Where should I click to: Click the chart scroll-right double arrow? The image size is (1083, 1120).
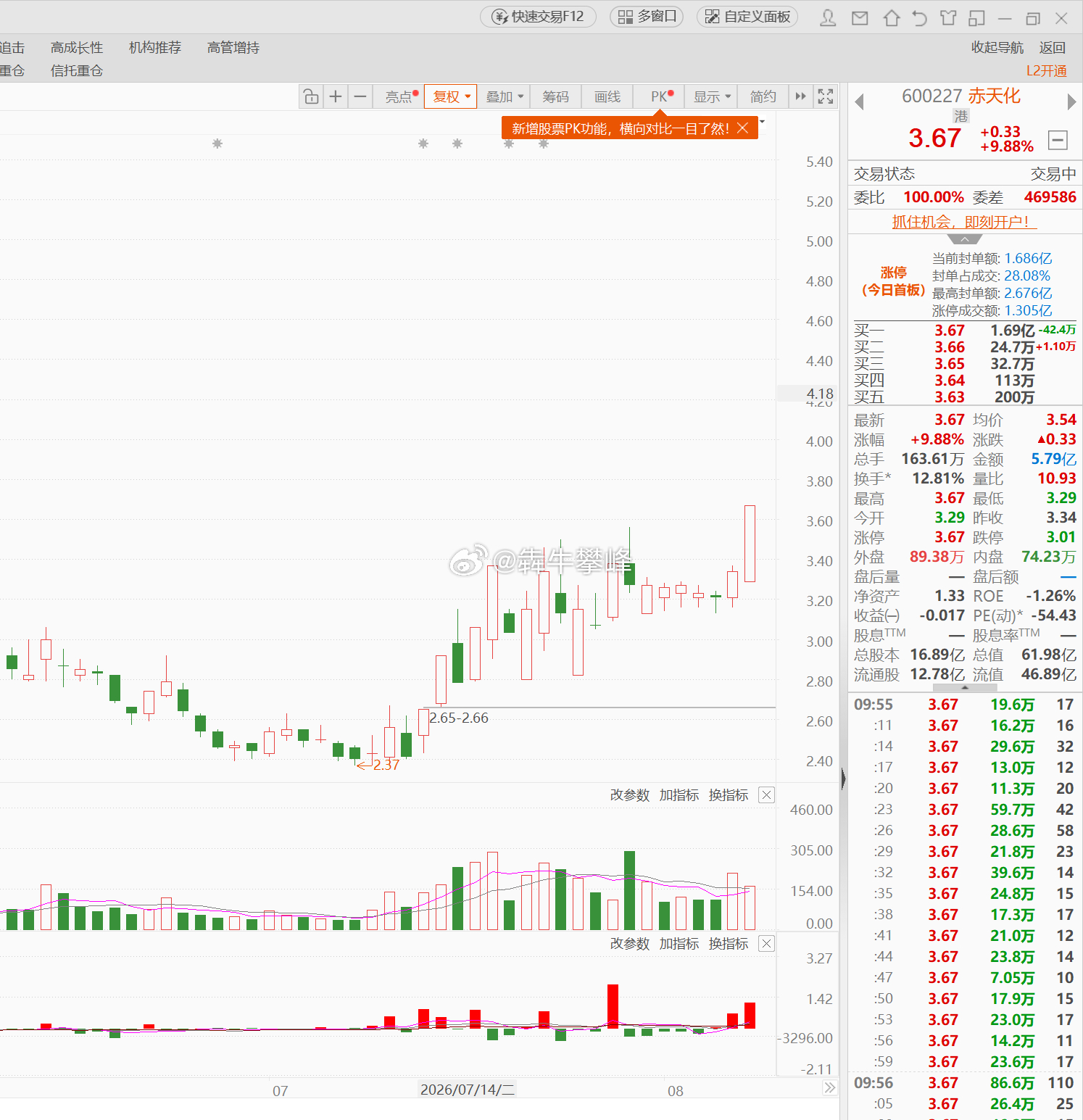tap(830, 1087)
